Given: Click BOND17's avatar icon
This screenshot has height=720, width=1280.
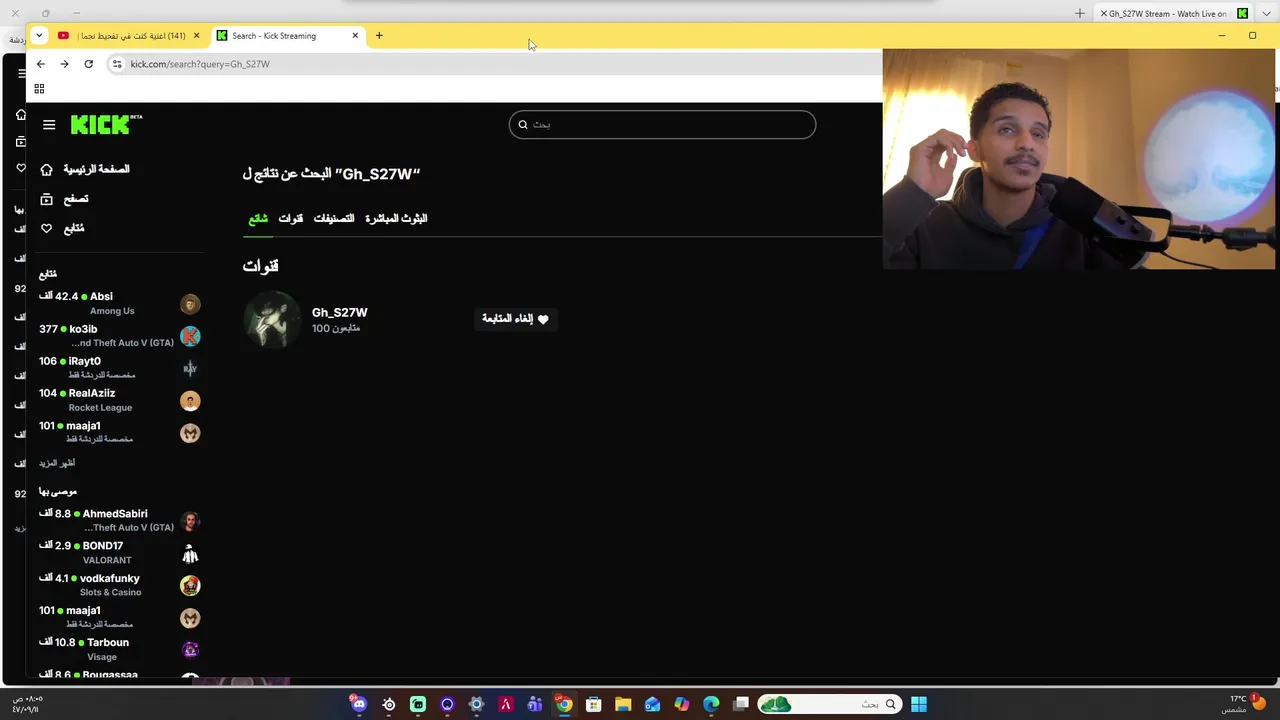Looking at the screenshot, I should click(x=190, y=554).
